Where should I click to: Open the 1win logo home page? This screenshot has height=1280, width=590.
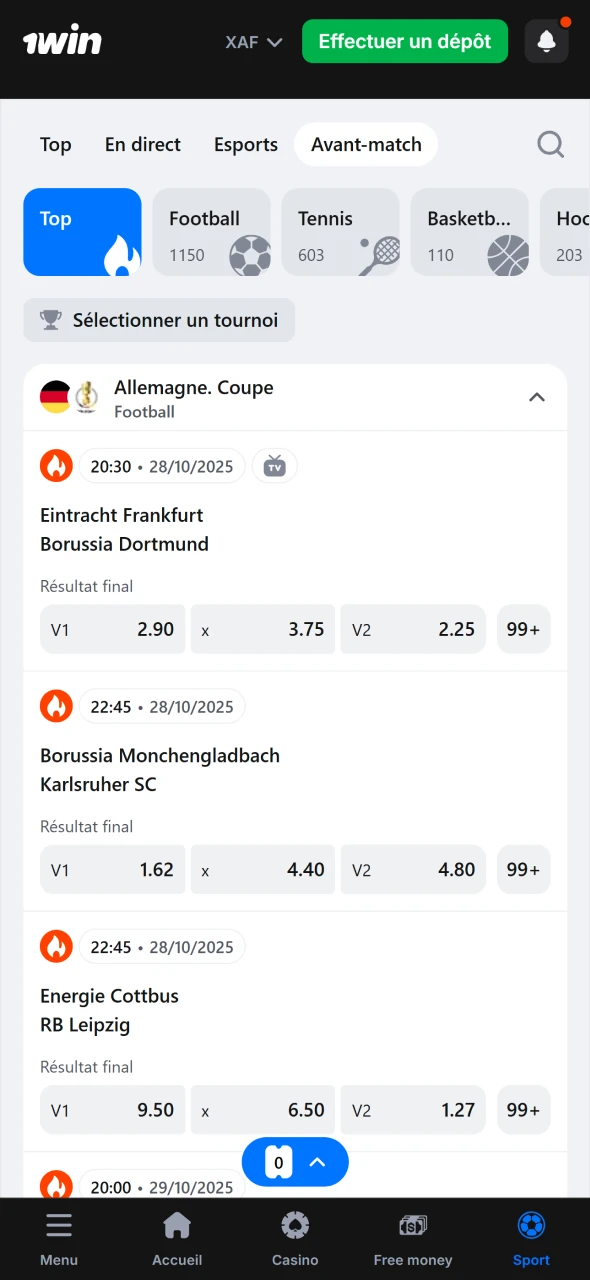pyautogui.click(x=62, y=41)
